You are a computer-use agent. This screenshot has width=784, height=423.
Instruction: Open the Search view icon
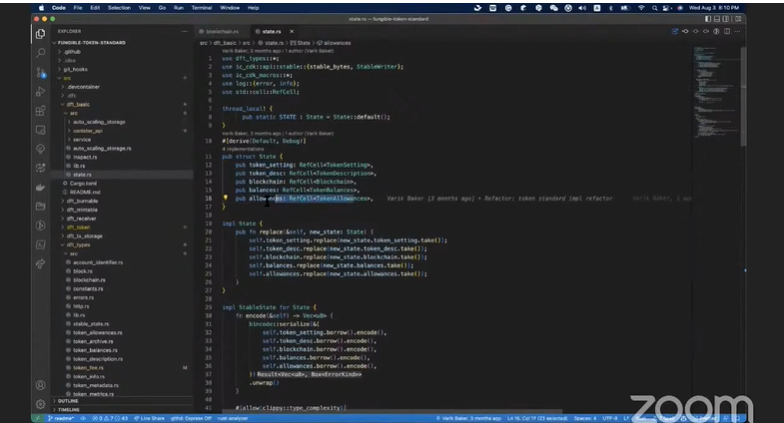tap(40, 53)
